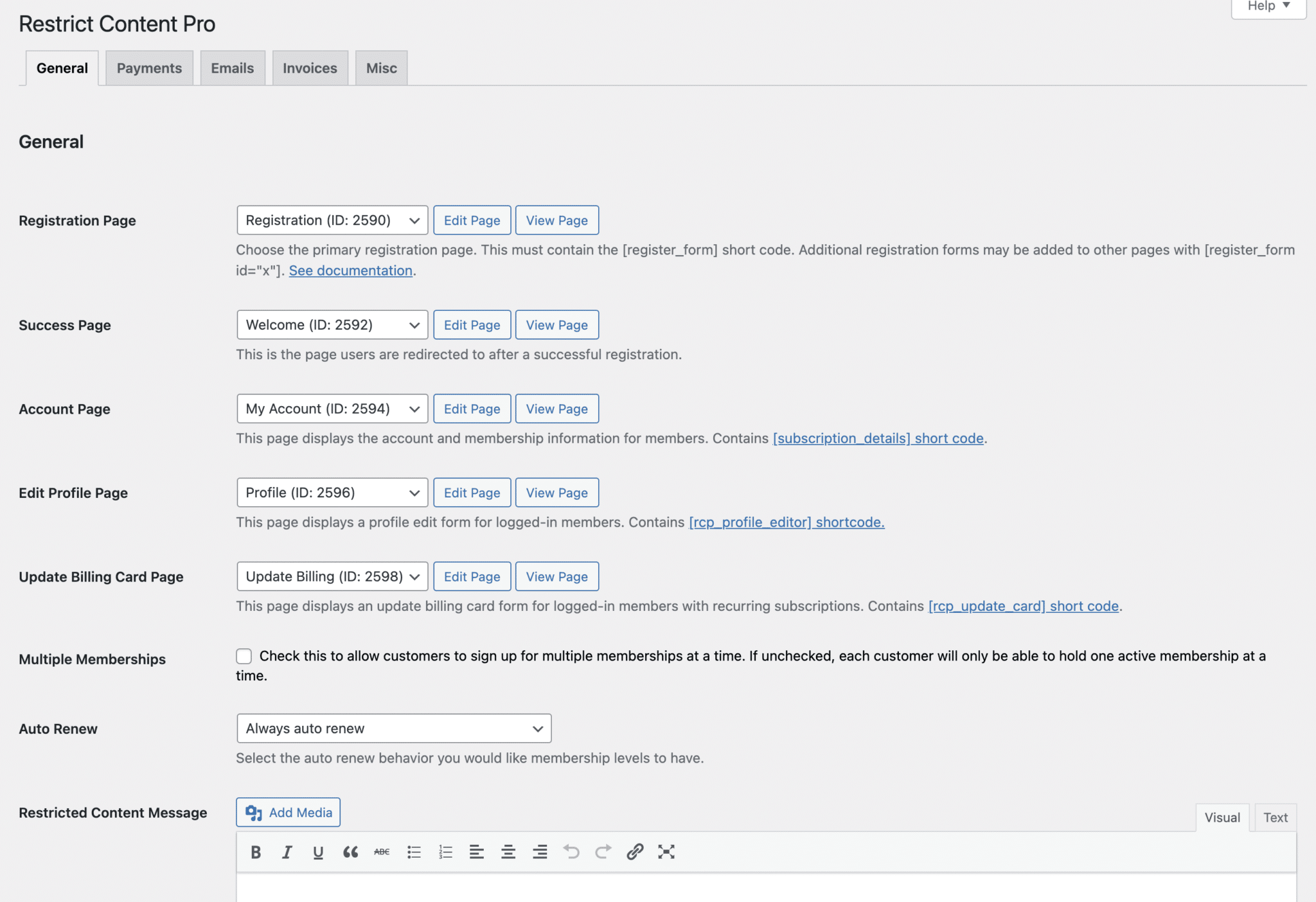The image size is (1316, 902).
Task: Open the See documentation link
Action: point(350,270)
